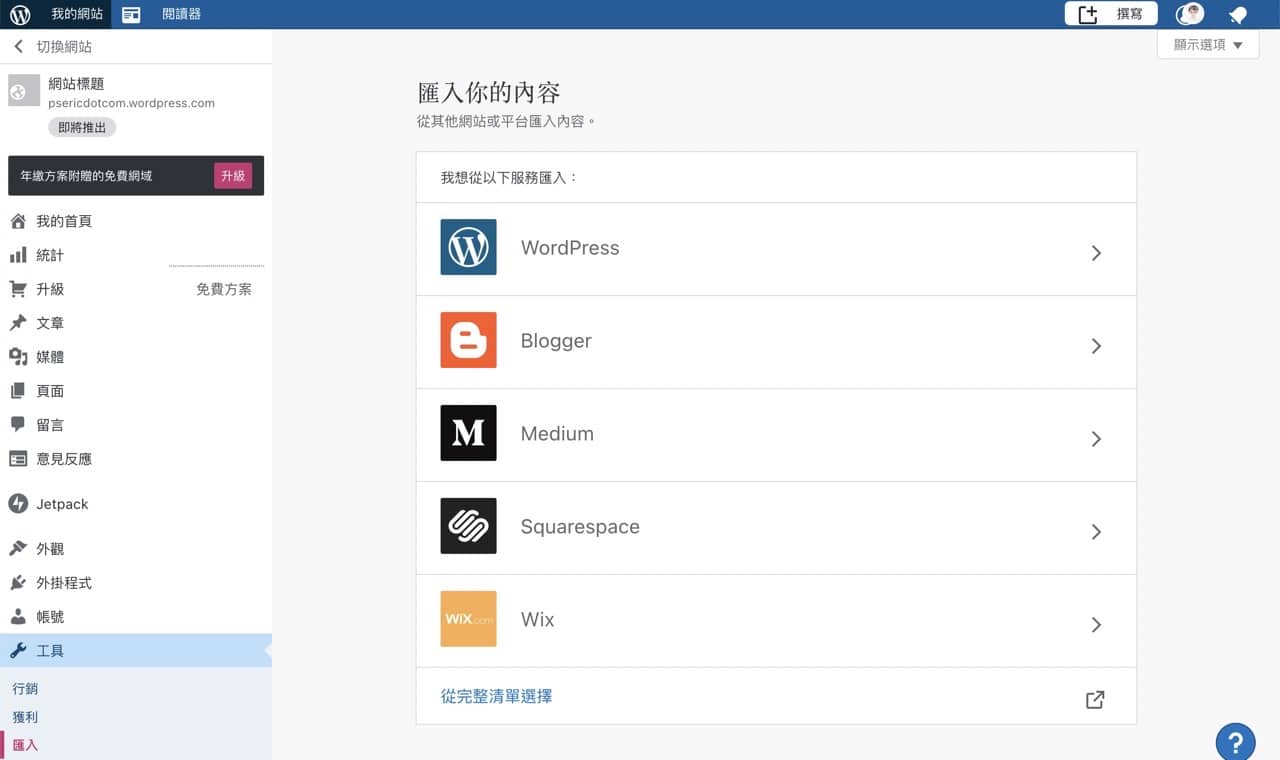This screenshot has height=760, width=1280.
Task: Click the chevron on Medium row
Action: [1096, 439]
